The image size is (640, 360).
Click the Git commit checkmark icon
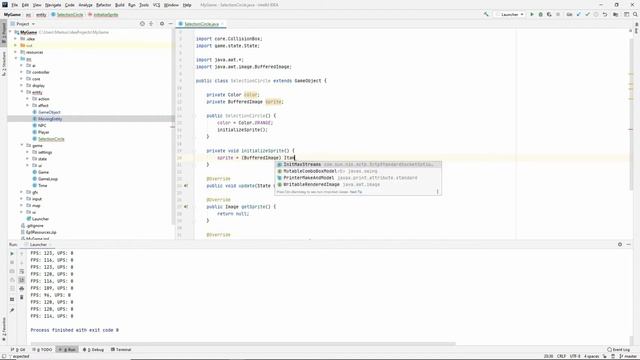coord(587,14)
